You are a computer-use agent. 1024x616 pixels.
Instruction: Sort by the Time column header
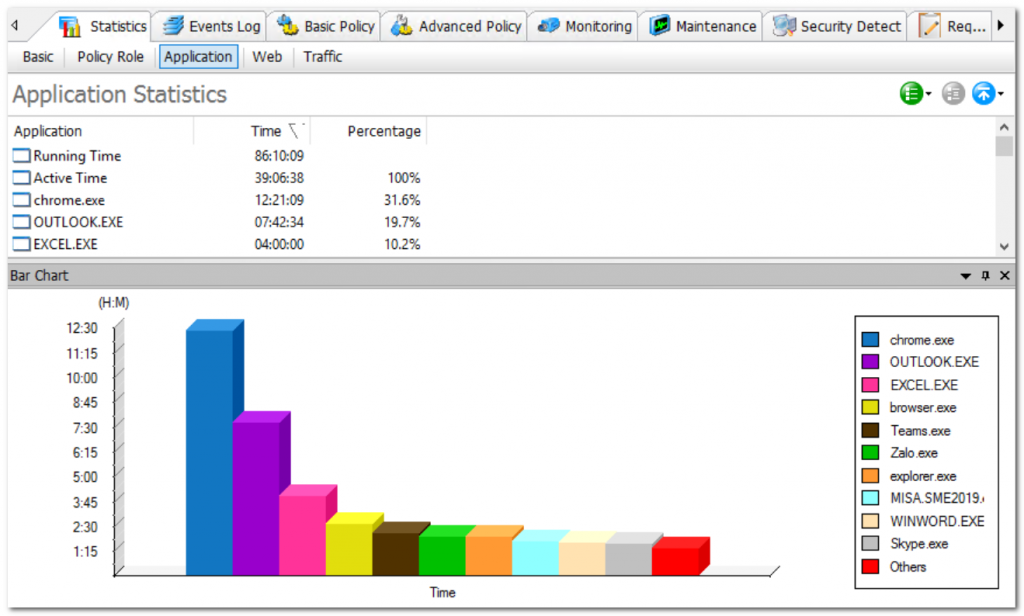pos(252,131)
